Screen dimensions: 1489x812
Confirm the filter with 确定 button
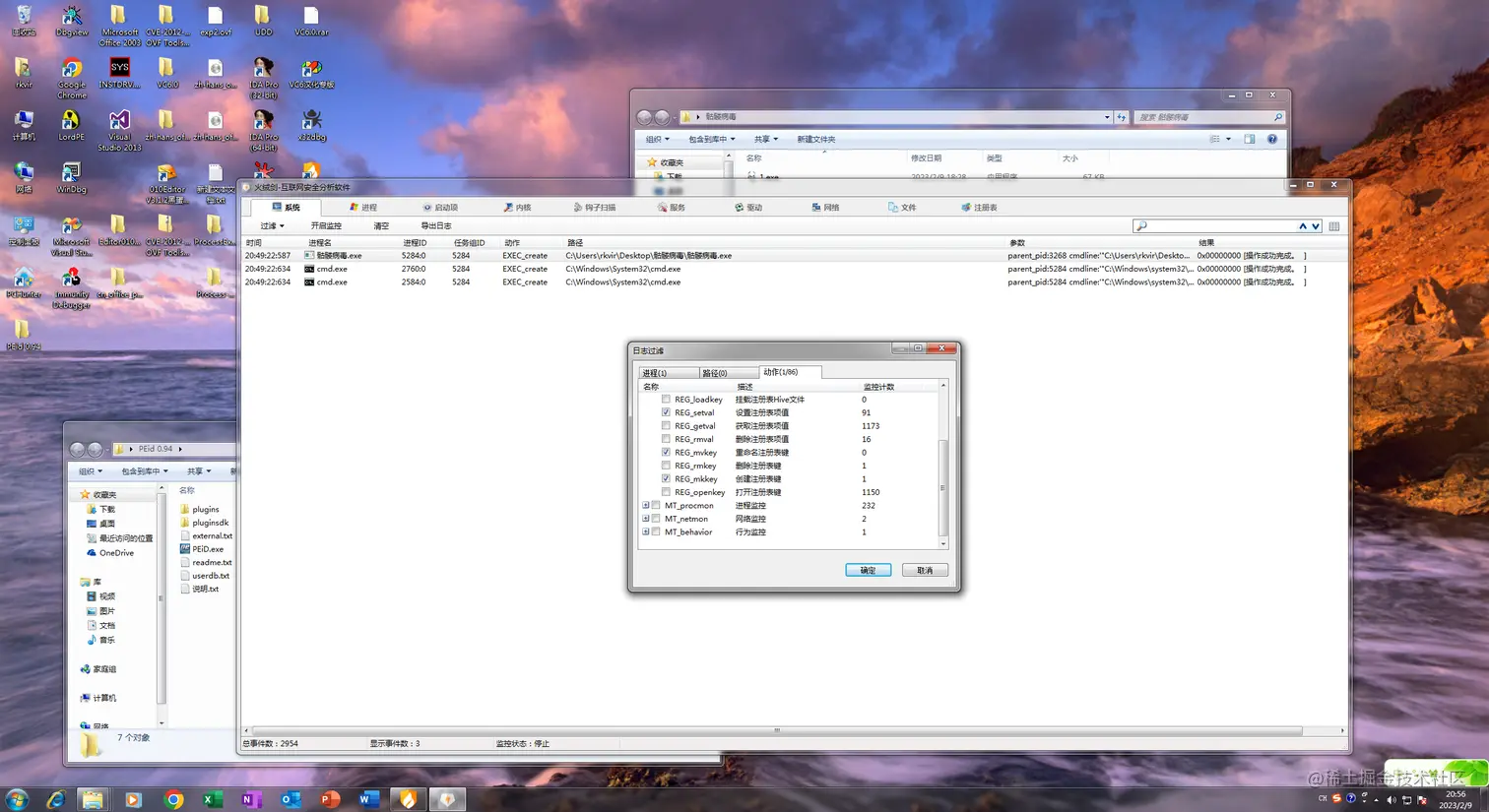pos(868,571)
